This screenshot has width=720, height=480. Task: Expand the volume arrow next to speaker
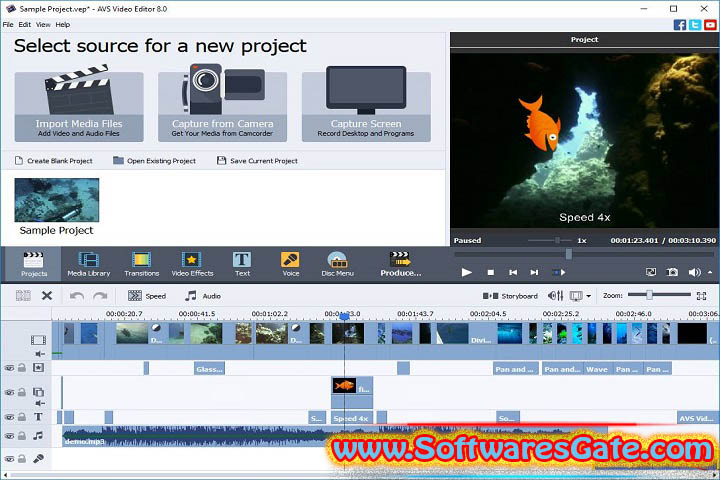710,272
